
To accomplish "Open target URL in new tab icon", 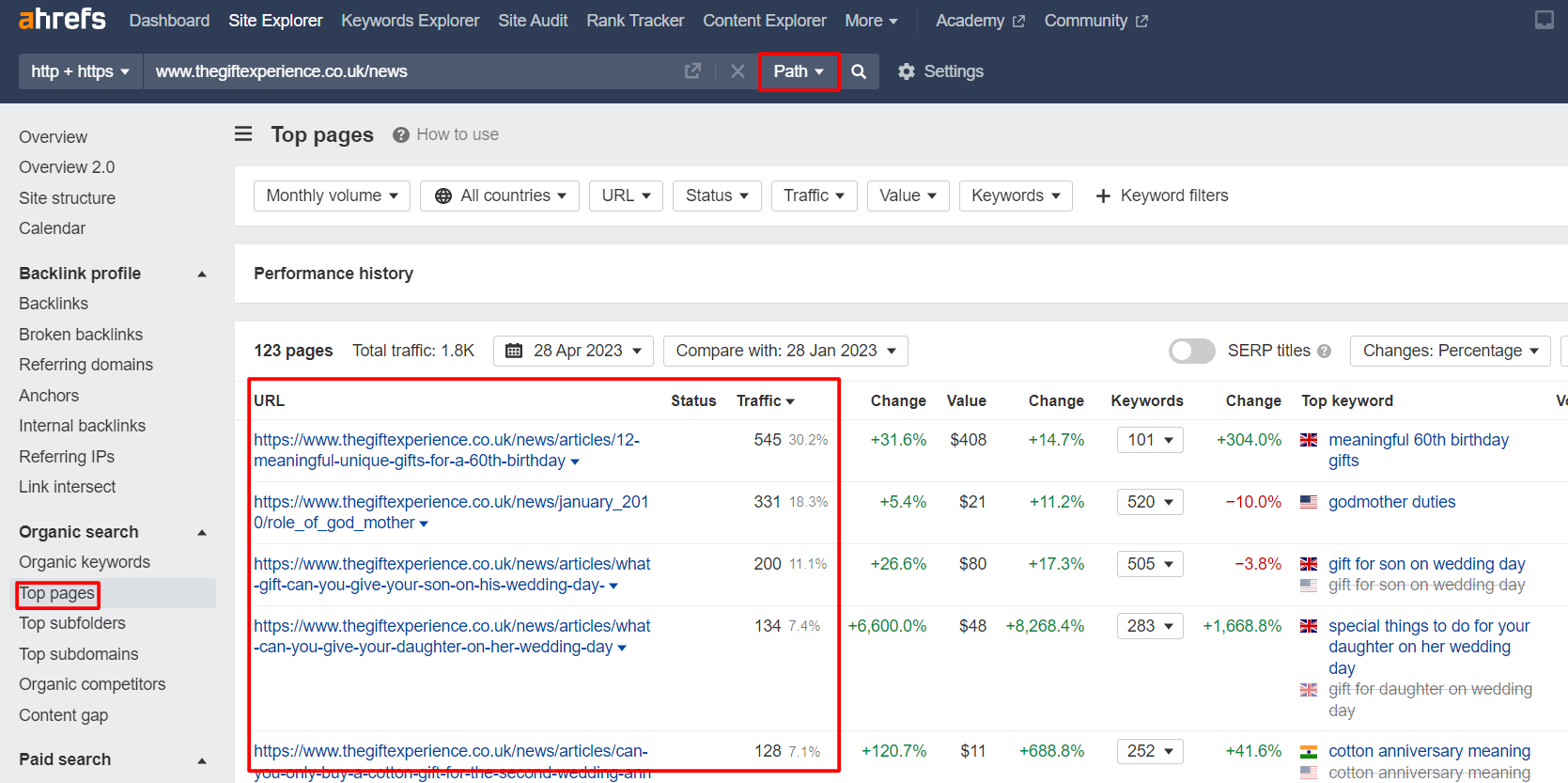I will (692, 71).
